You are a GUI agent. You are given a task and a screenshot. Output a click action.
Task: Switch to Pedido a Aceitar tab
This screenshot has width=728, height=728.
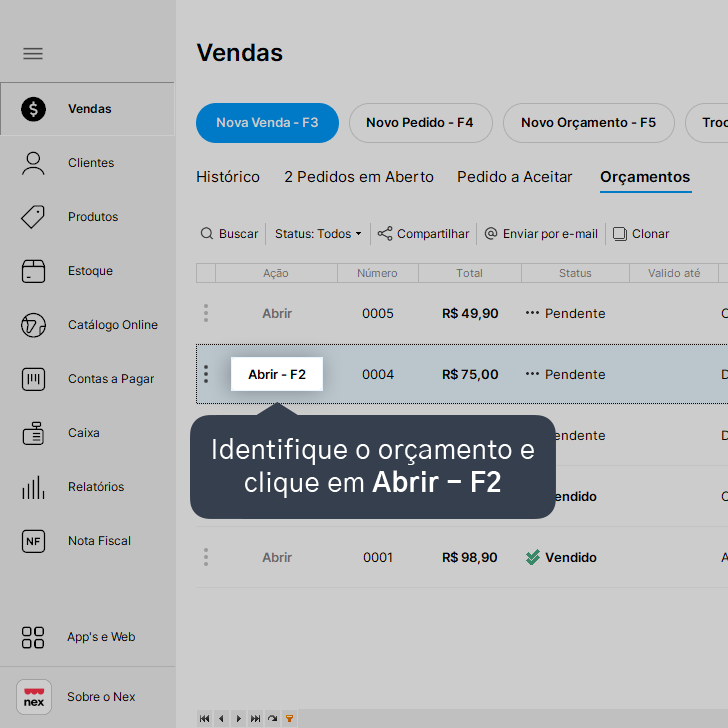[514, 177]
